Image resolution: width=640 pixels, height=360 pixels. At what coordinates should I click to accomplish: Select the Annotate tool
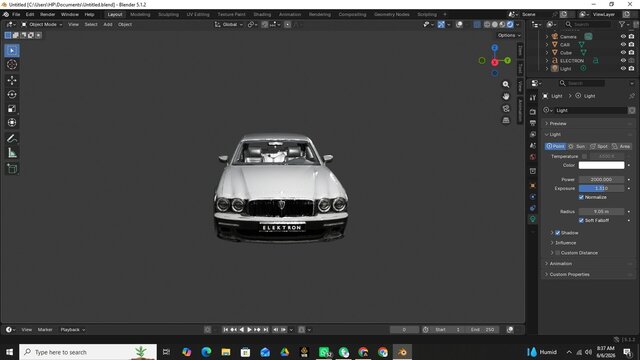point(12,139)
